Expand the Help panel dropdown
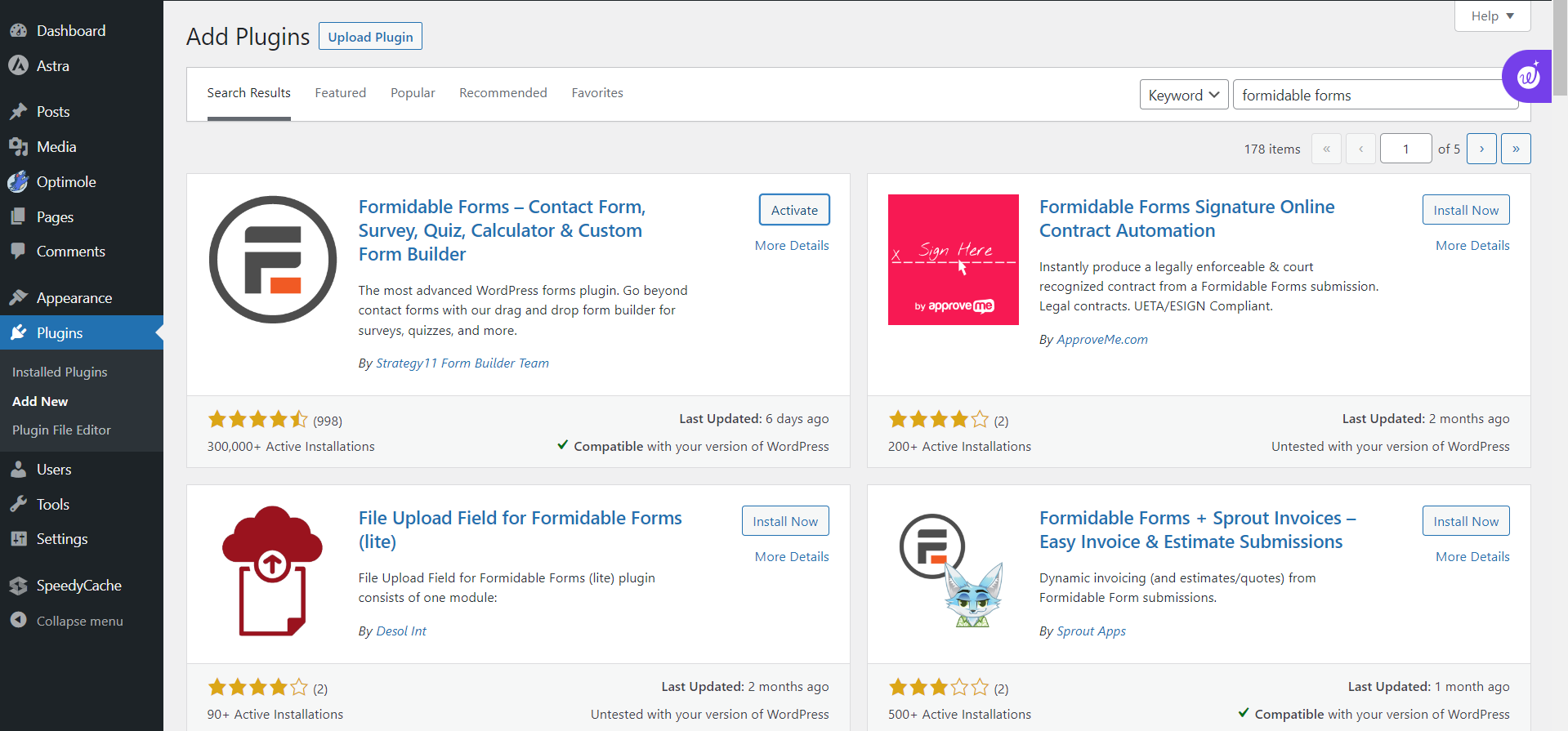Image resolution: width=1568 pixels, height=731 pixels. [1492, 16]
